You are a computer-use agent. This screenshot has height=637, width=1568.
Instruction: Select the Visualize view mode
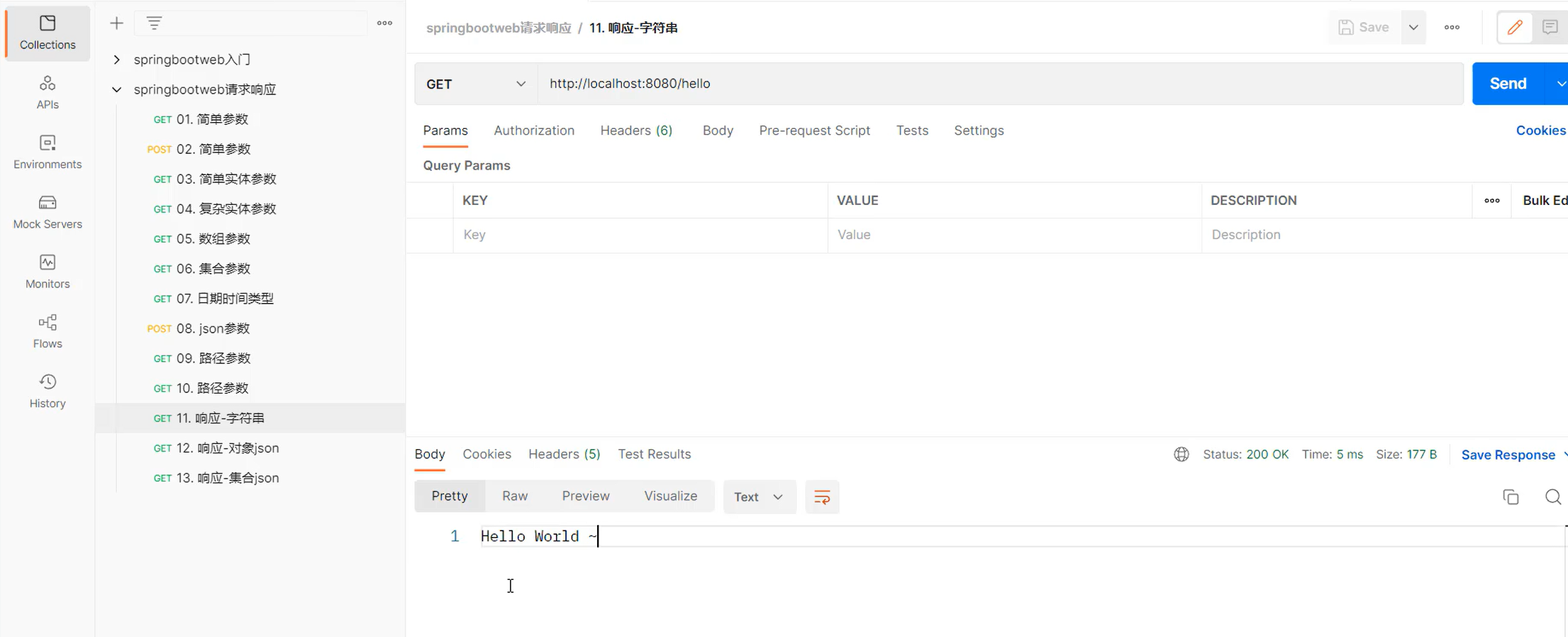[x=670, y=496]
